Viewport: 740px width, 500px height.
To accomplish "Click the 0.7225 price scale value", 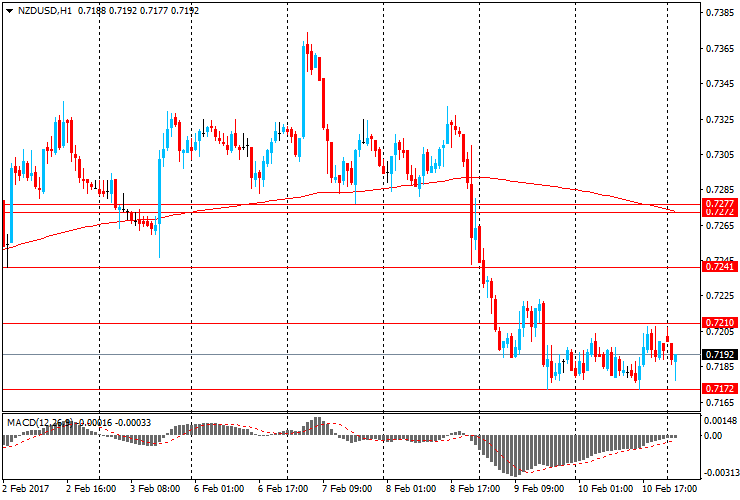I will point(720,296).
